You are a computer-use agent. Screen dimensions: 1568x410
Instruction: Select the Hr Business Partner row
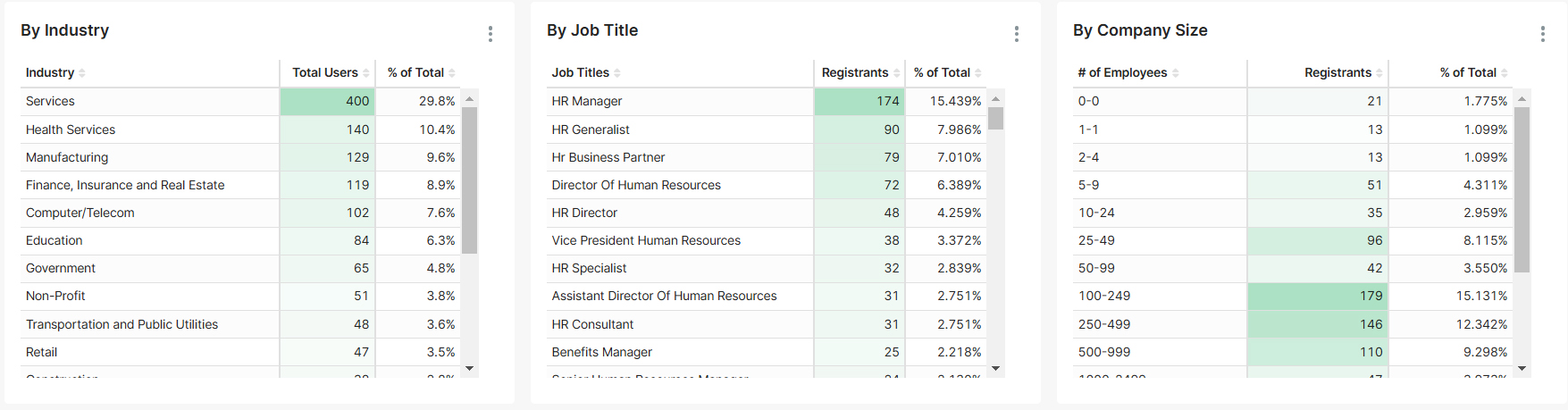pyautogui.click(x=767, y=157)
